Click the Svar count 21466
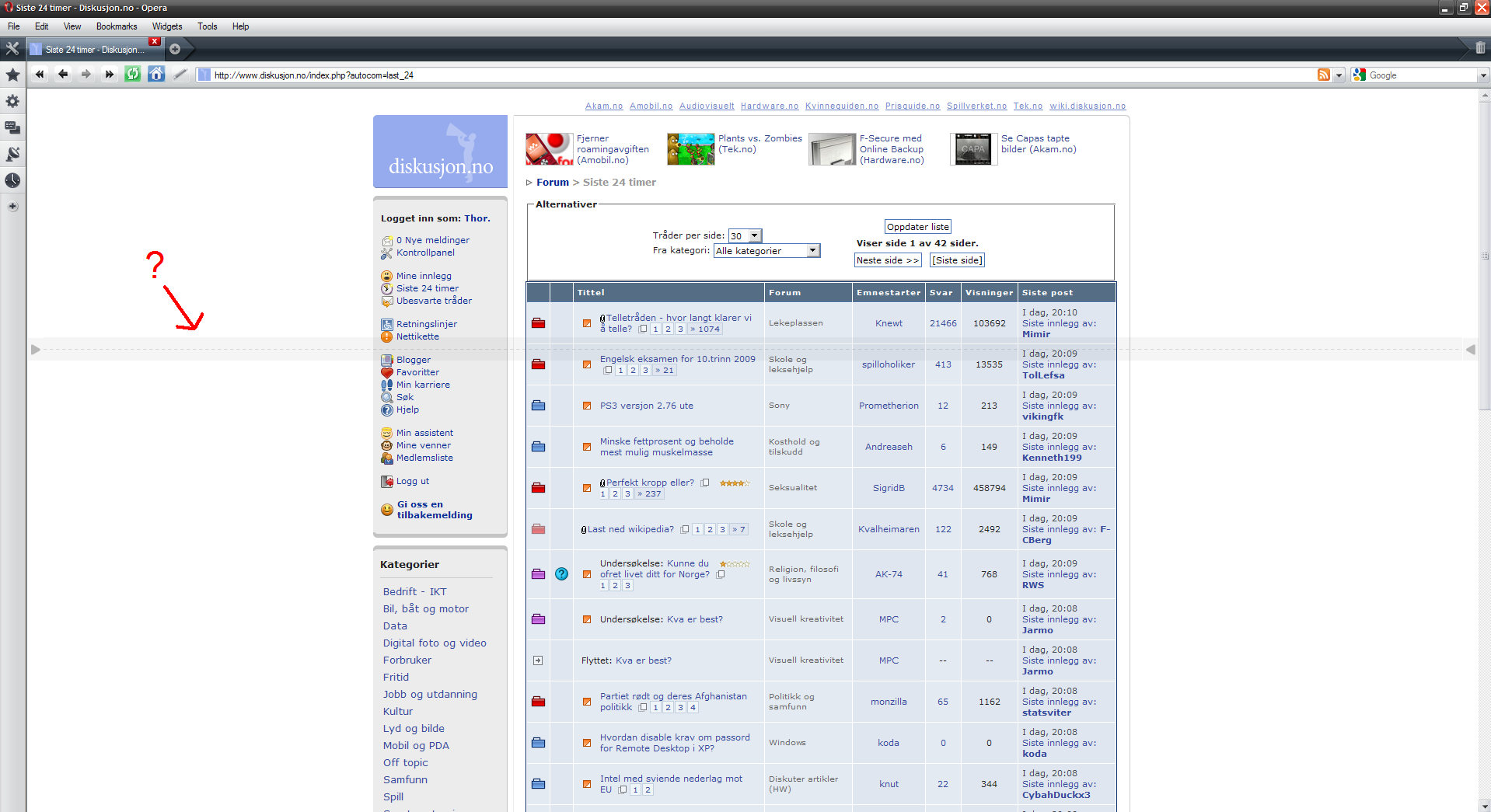This screenshot has height=812, width=1491. click(943, 323)
